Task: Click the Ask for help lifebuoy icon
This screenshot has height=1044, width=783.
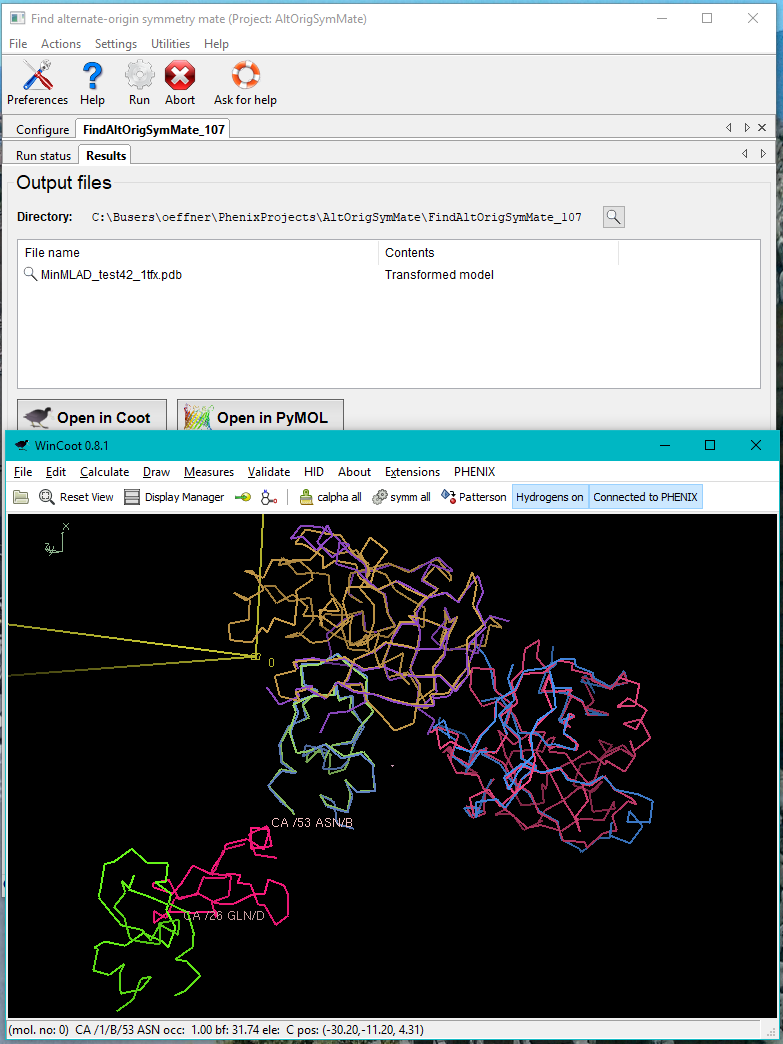Action: click(245, 82)
